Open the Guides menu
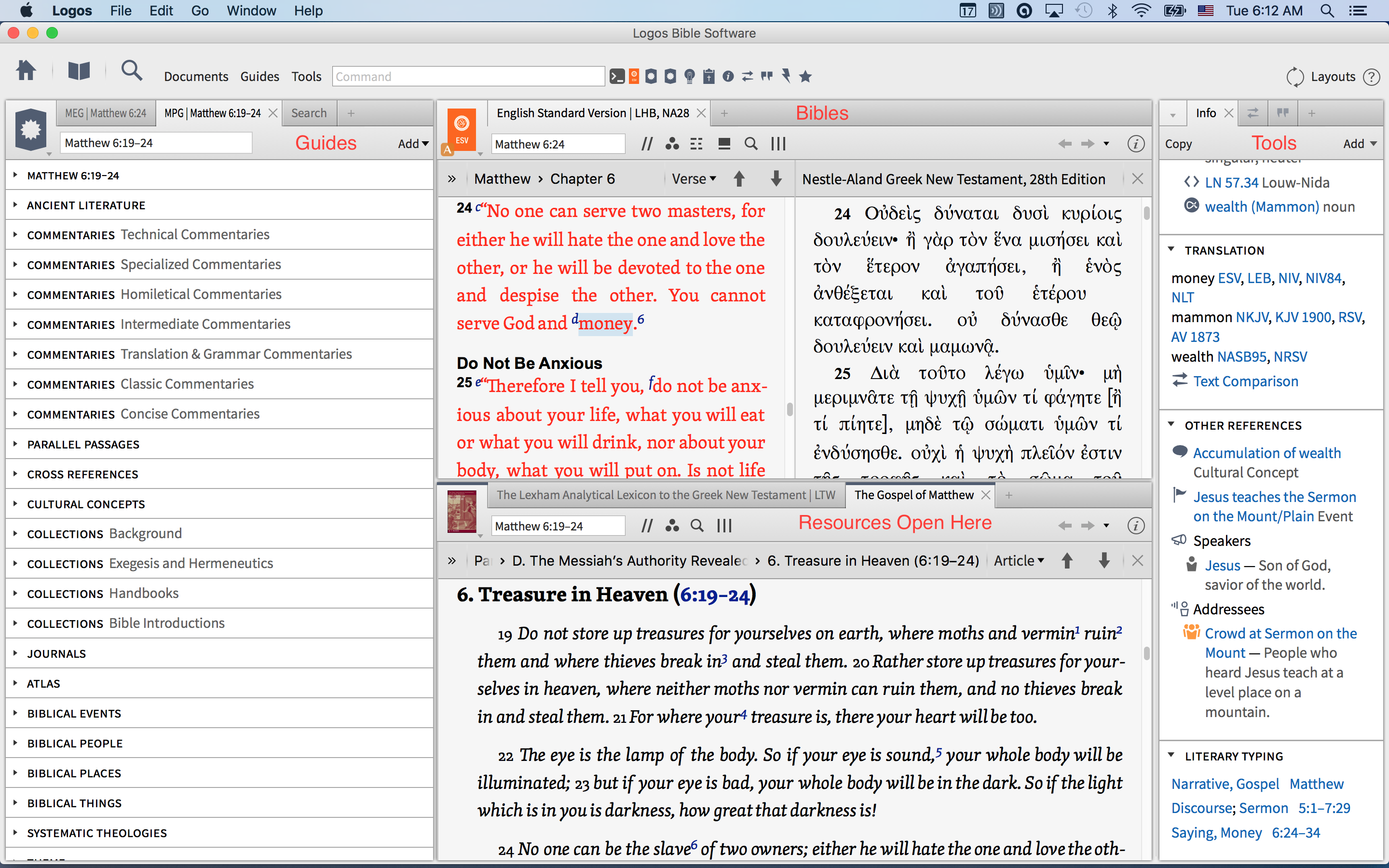The image size is (1389, 868). pos(259,76)
